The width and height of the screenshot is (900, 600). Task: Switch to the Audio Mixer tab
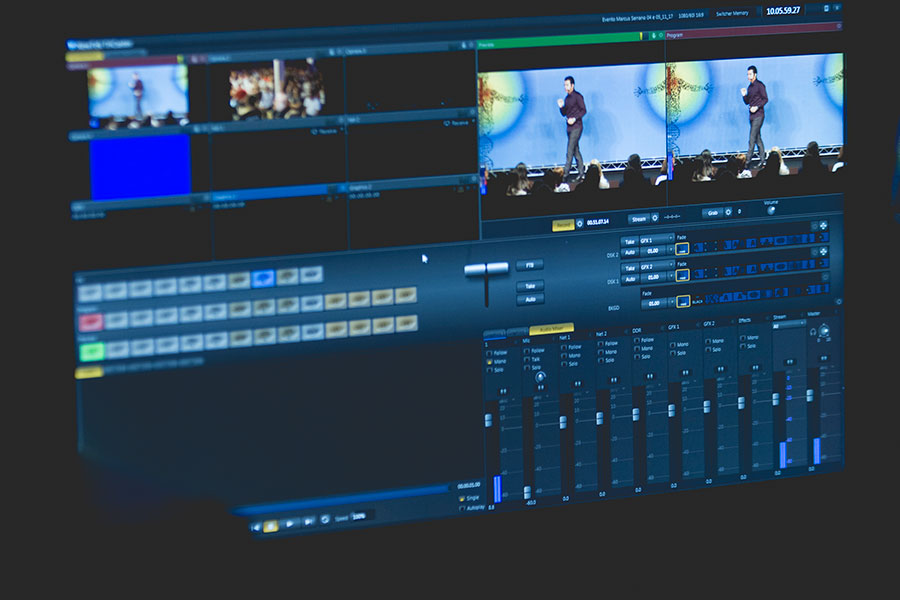point(551,329)
